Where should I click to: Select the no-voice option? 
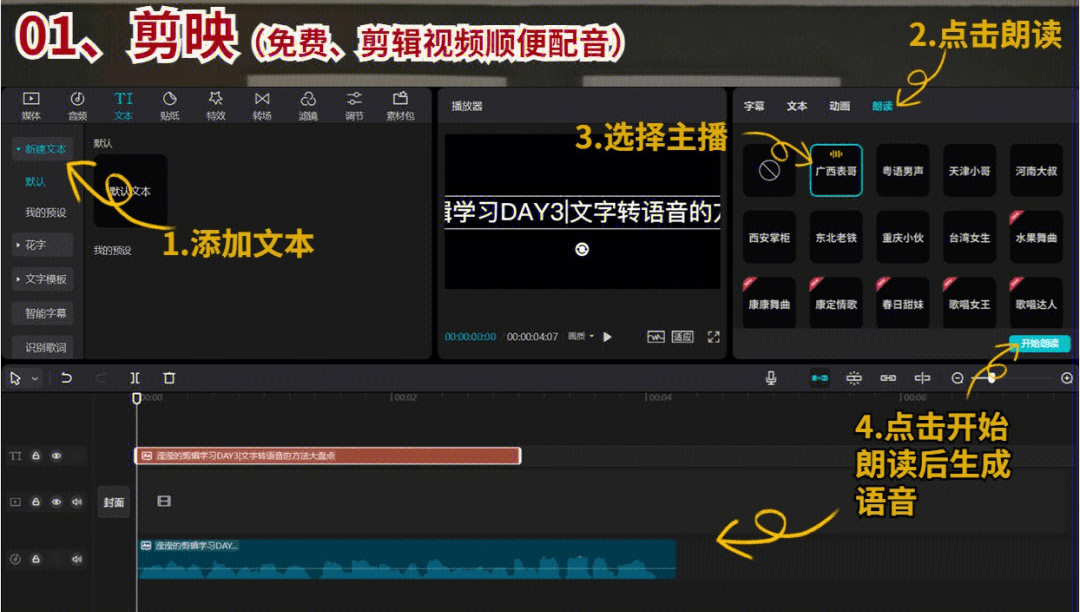pos(769,170)
